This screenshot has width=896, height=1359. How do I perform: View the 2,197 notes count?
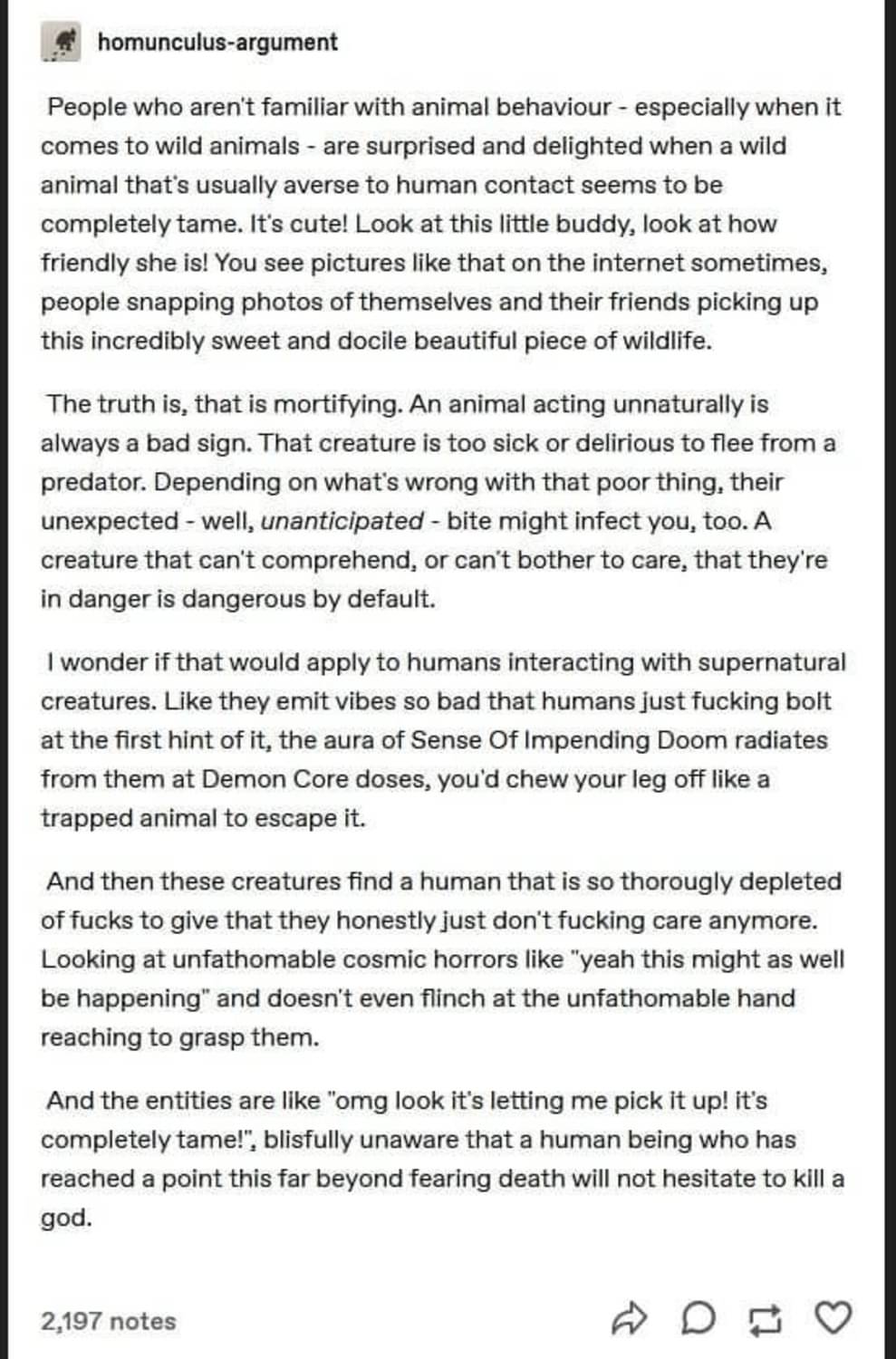point(108,1320)
